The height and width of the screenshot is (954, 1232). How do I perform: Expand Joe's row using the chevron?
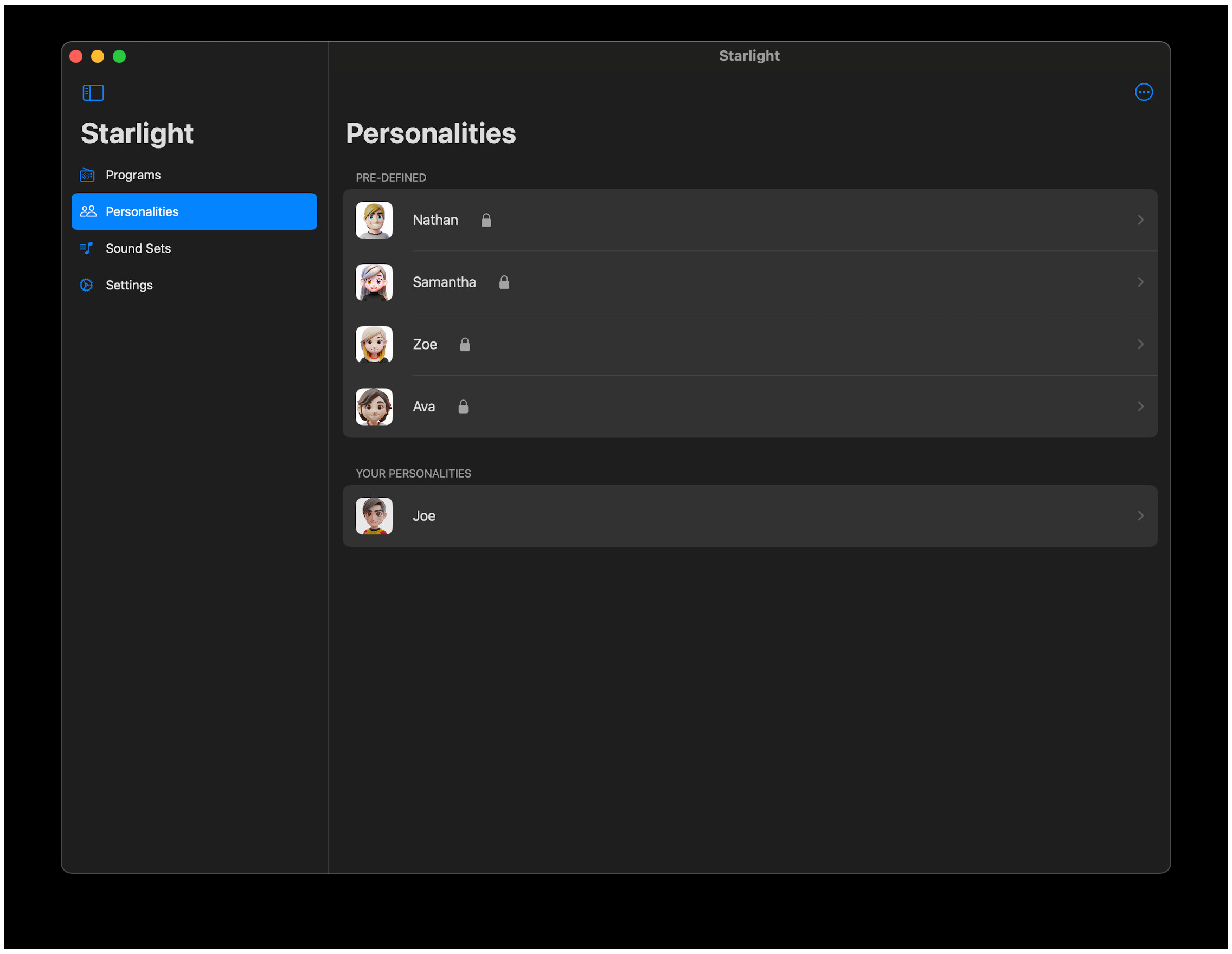(x=1140, y=516)
